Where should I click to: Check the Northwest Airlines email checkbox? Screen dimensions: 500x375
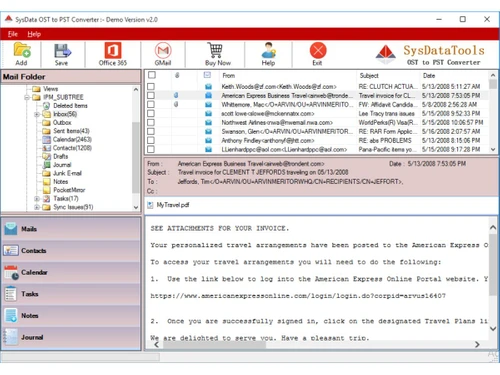click(151, 122)
